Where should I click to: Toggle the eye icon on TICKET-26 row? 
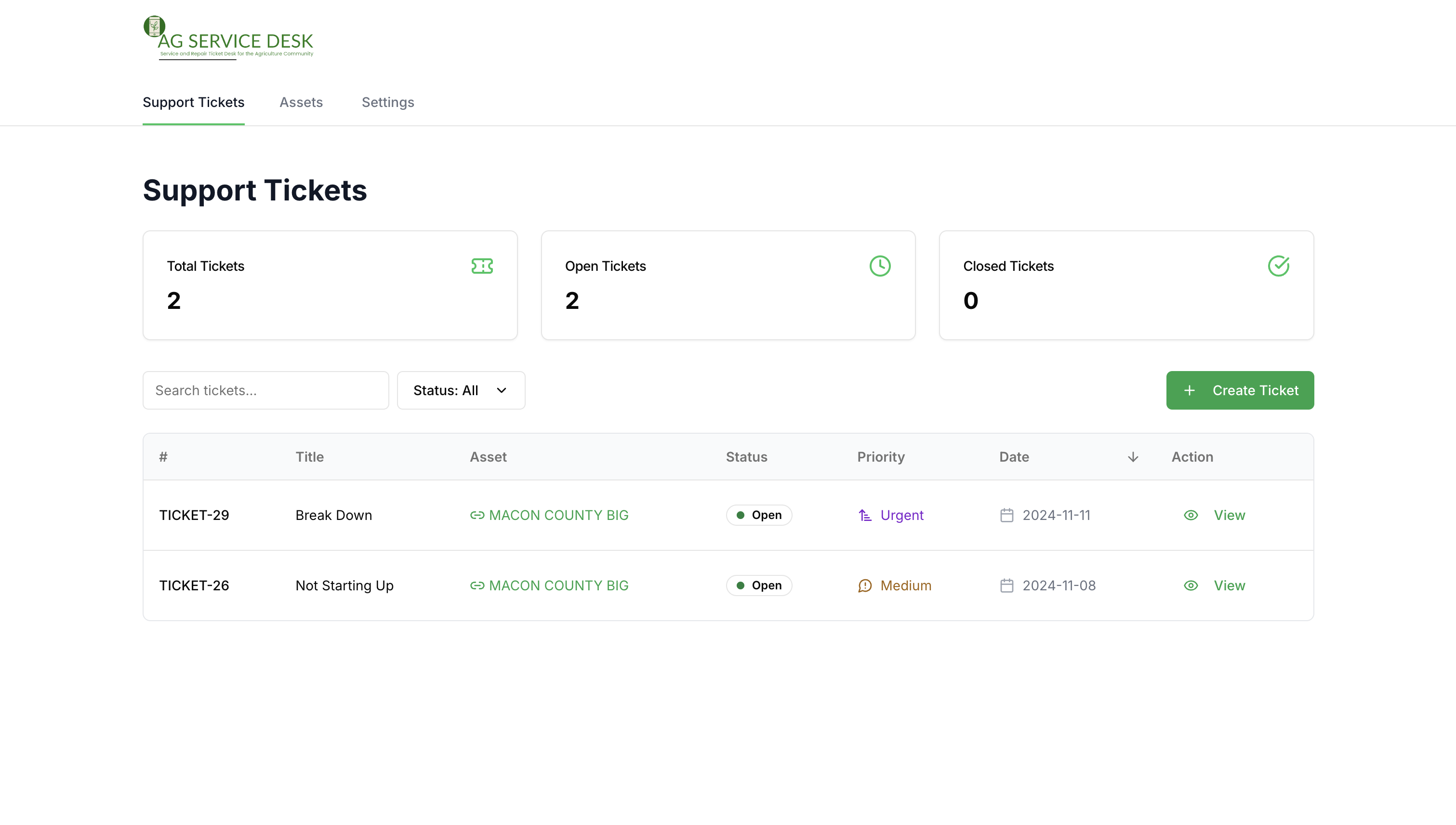click(x=1191, y=585)
